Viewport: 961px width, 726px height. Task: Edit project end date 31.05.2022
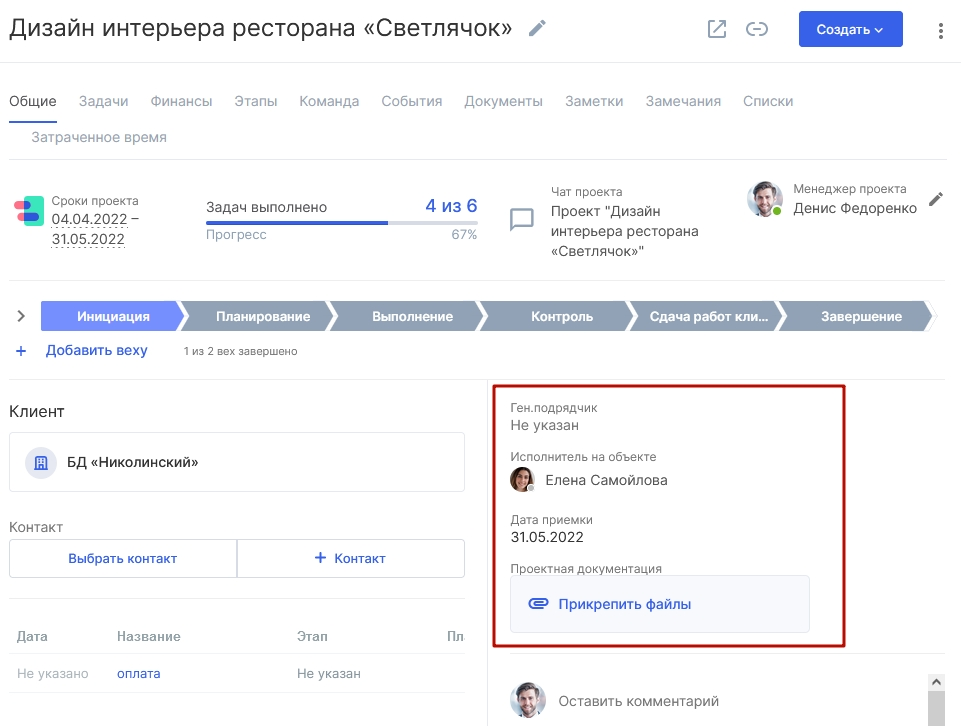click(88, 240)
